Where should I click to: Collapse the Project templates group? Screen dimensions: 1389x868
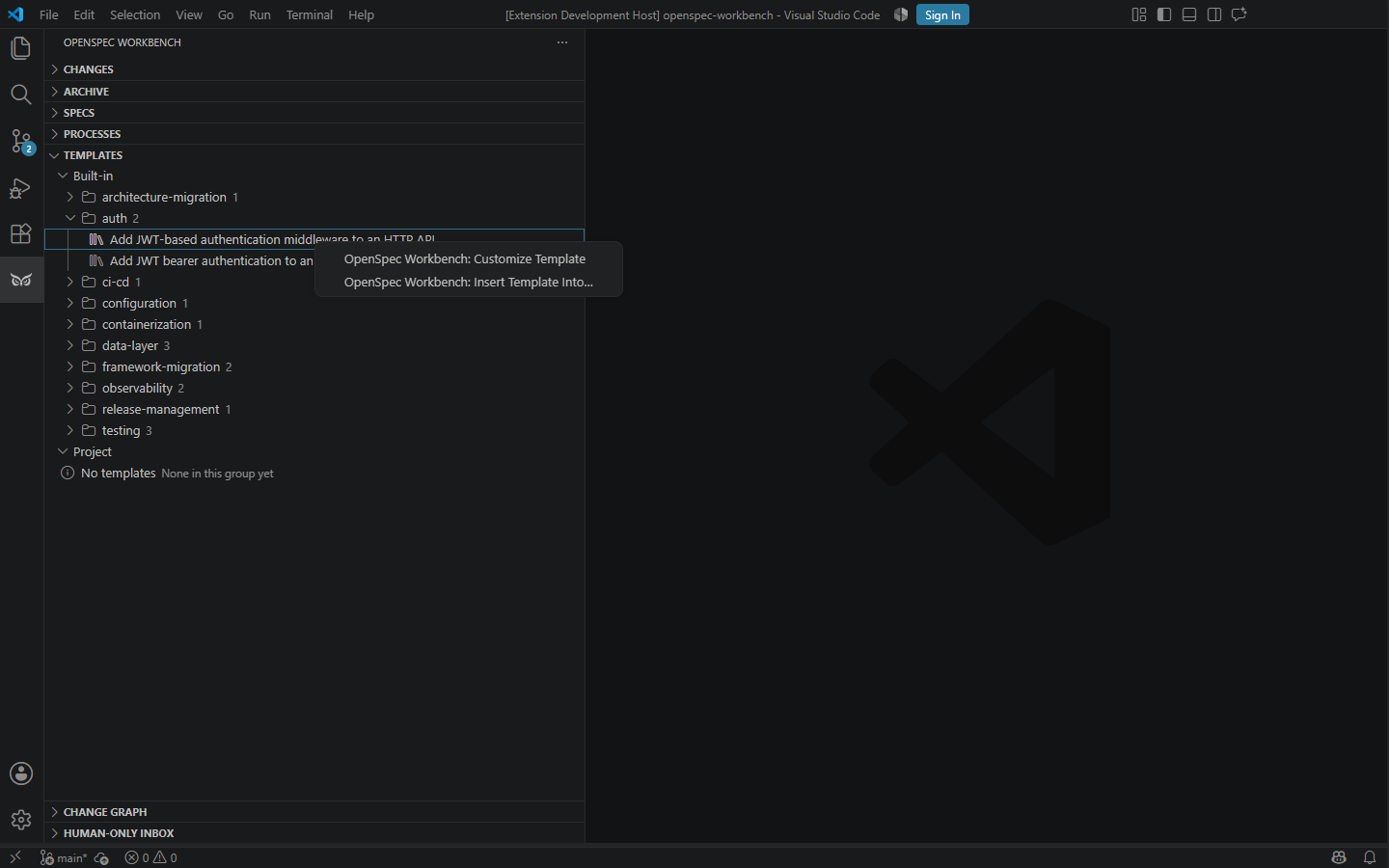click(314, 451)
